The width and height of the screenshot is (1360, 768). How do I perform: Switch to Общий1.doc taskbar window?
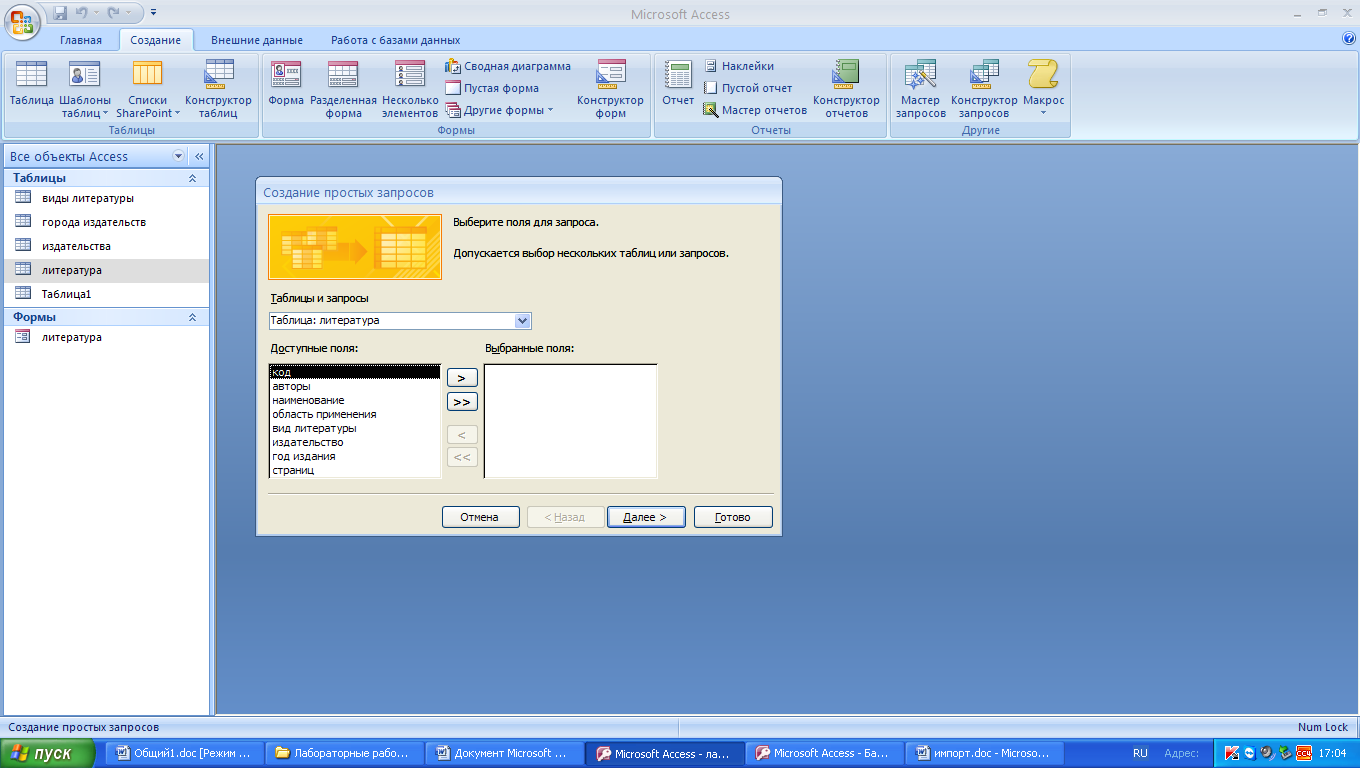[x=186, y=754]
